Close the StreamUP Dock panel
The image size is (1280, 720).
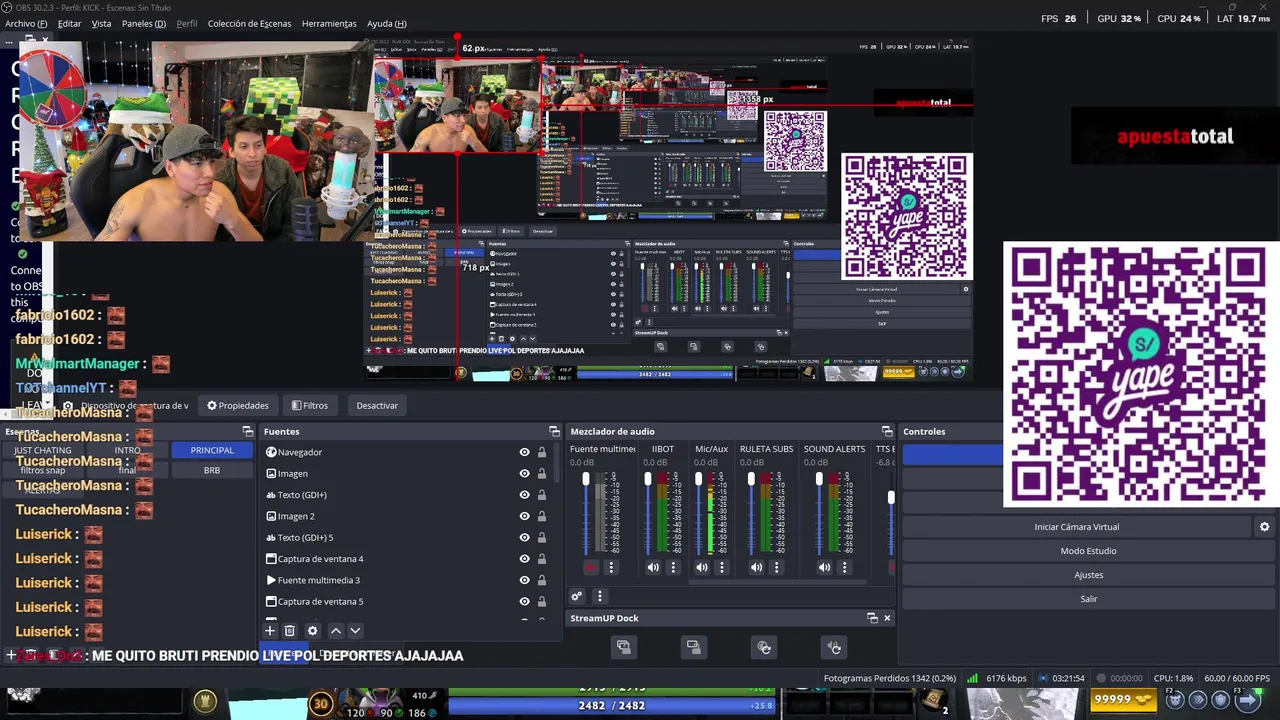[x=887, y=618]
